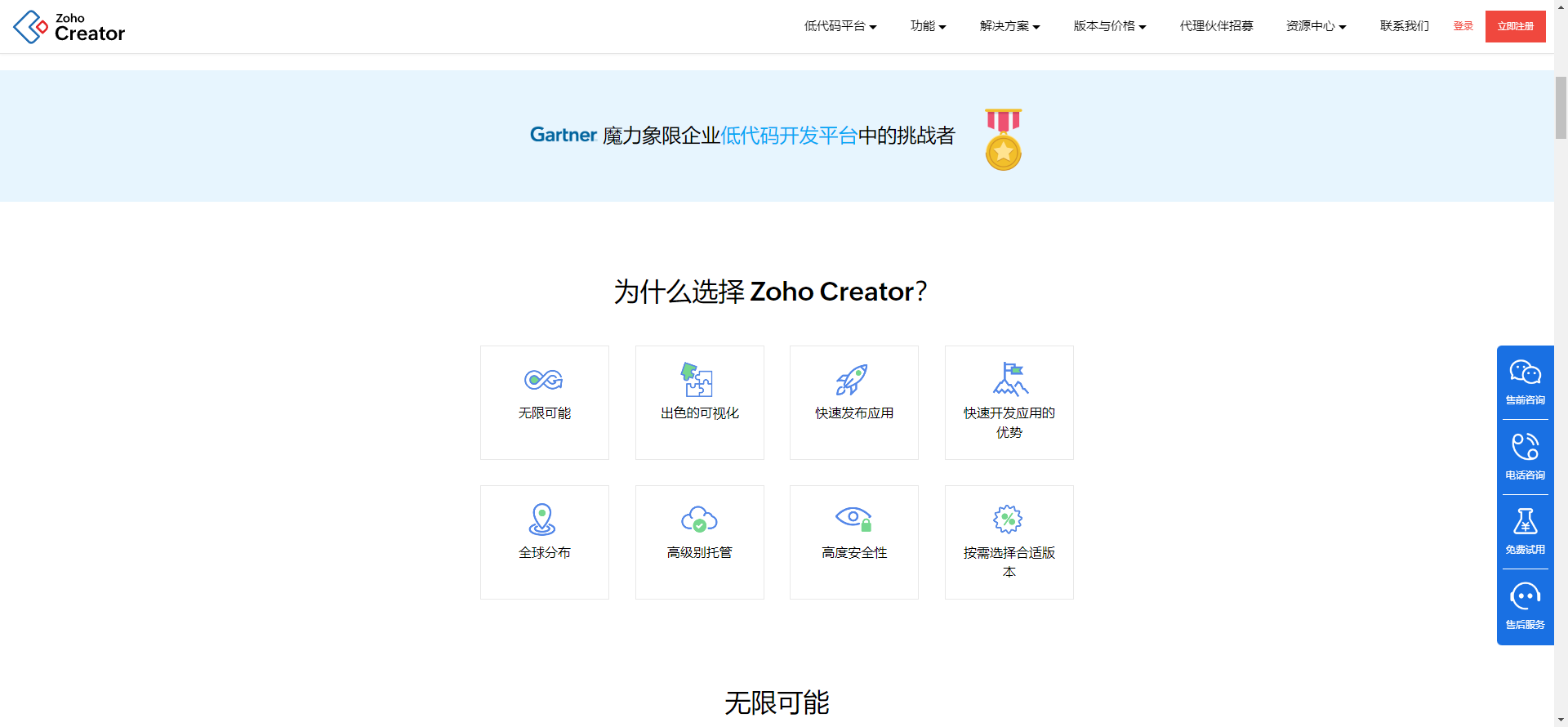Viewport: 1568px width, 727px height.
Task: Click the rocket icon for 快速发布应用
Action: [x=852, y=380]
